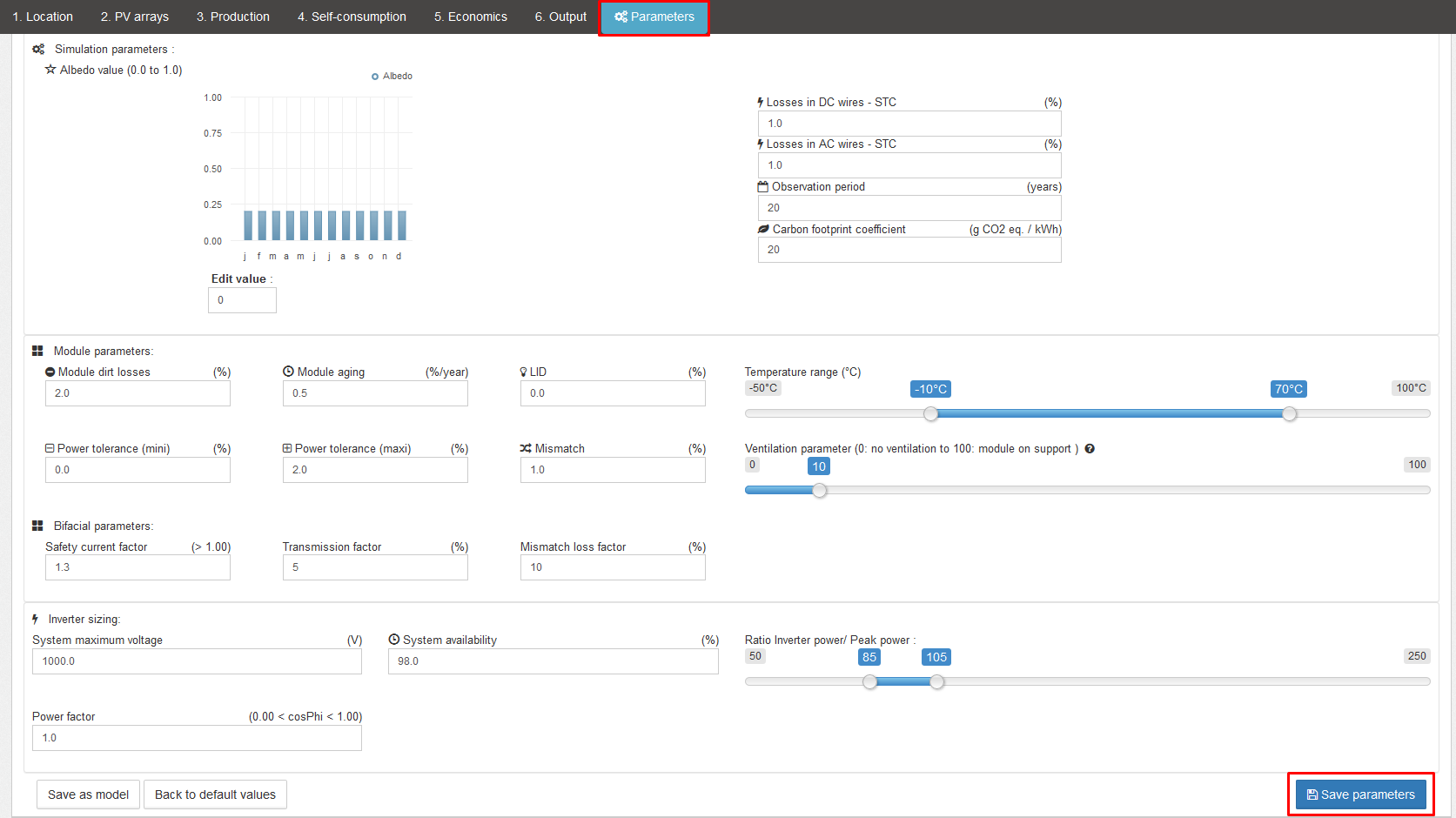
Task: Click the bulb icon next to LID
Action: click(x=524, y=372)
